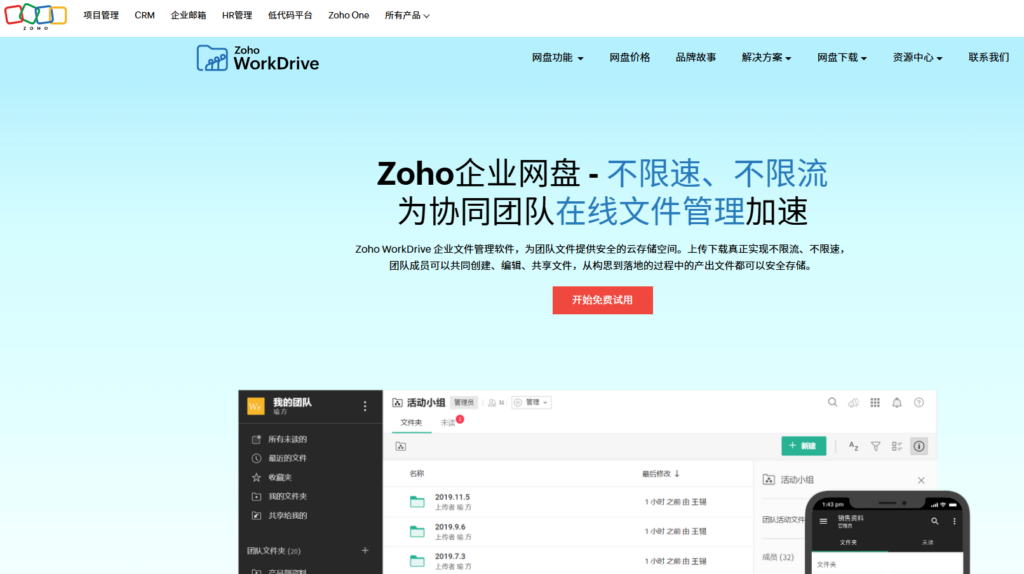Switch to the 文件夹 tab
This screenshot has height=574, width=1024.
click(411, 423)
